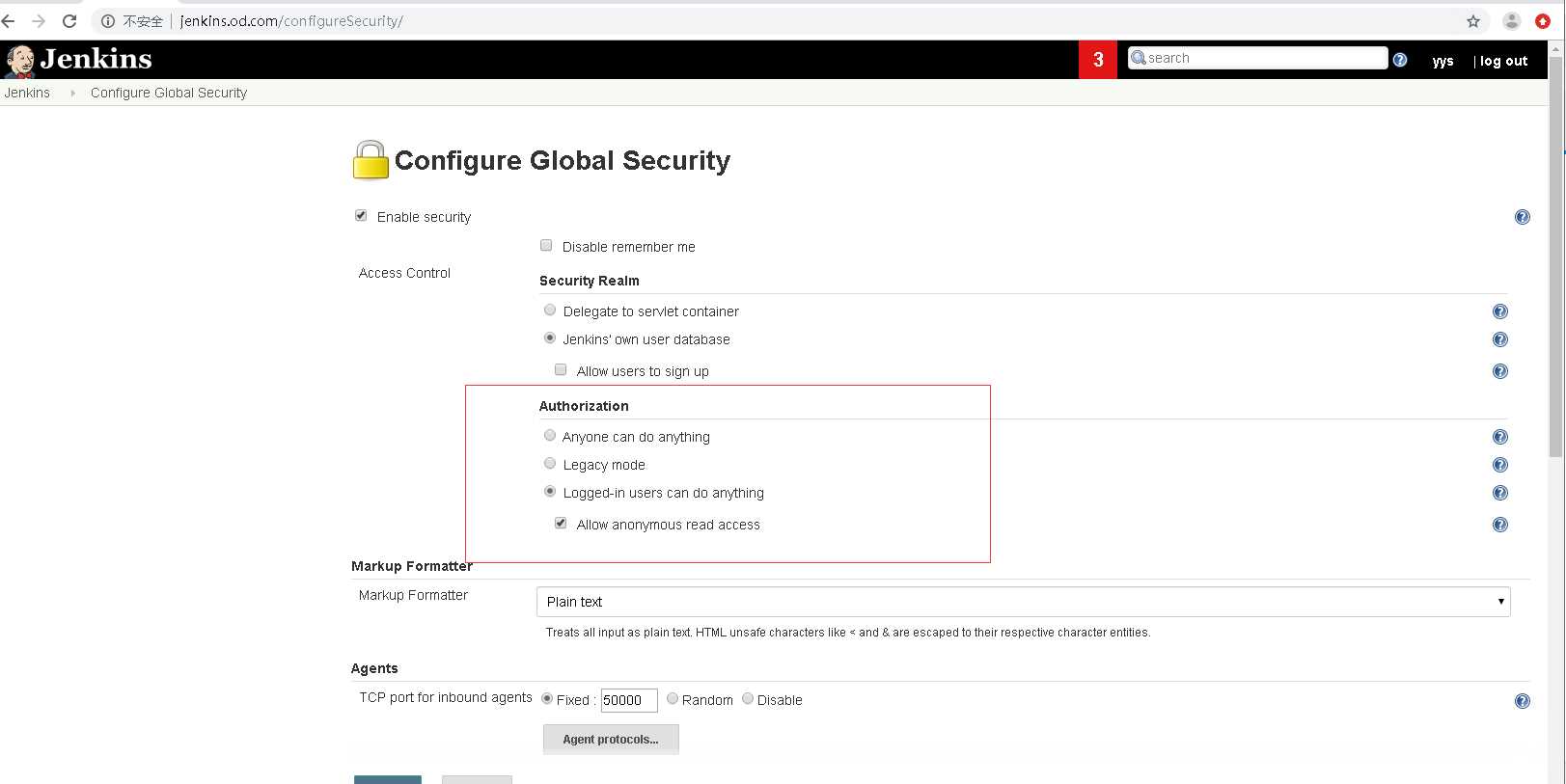Click Configure Global Security breadcrumb
The image size is (1566, 784).
(169, 93)
